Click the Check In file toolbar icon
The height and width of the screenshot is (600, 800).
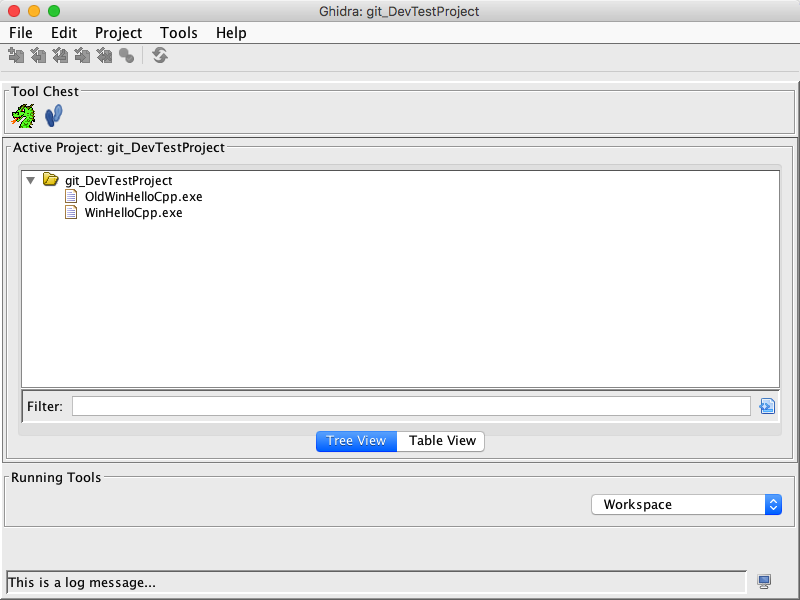[82, 56]
